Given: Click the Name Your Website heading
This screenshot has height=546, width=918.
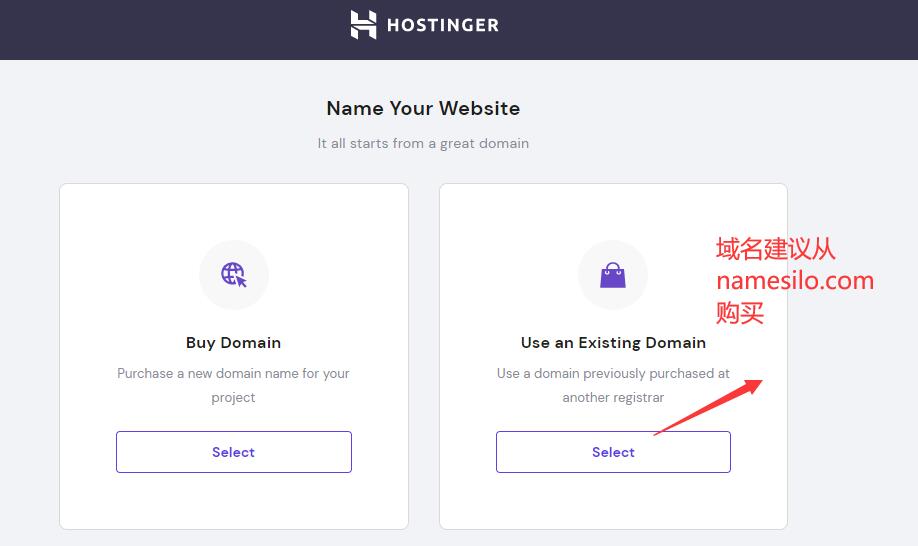Looking at the screenshot, I should pyautogui.click(x=423, y=108).
